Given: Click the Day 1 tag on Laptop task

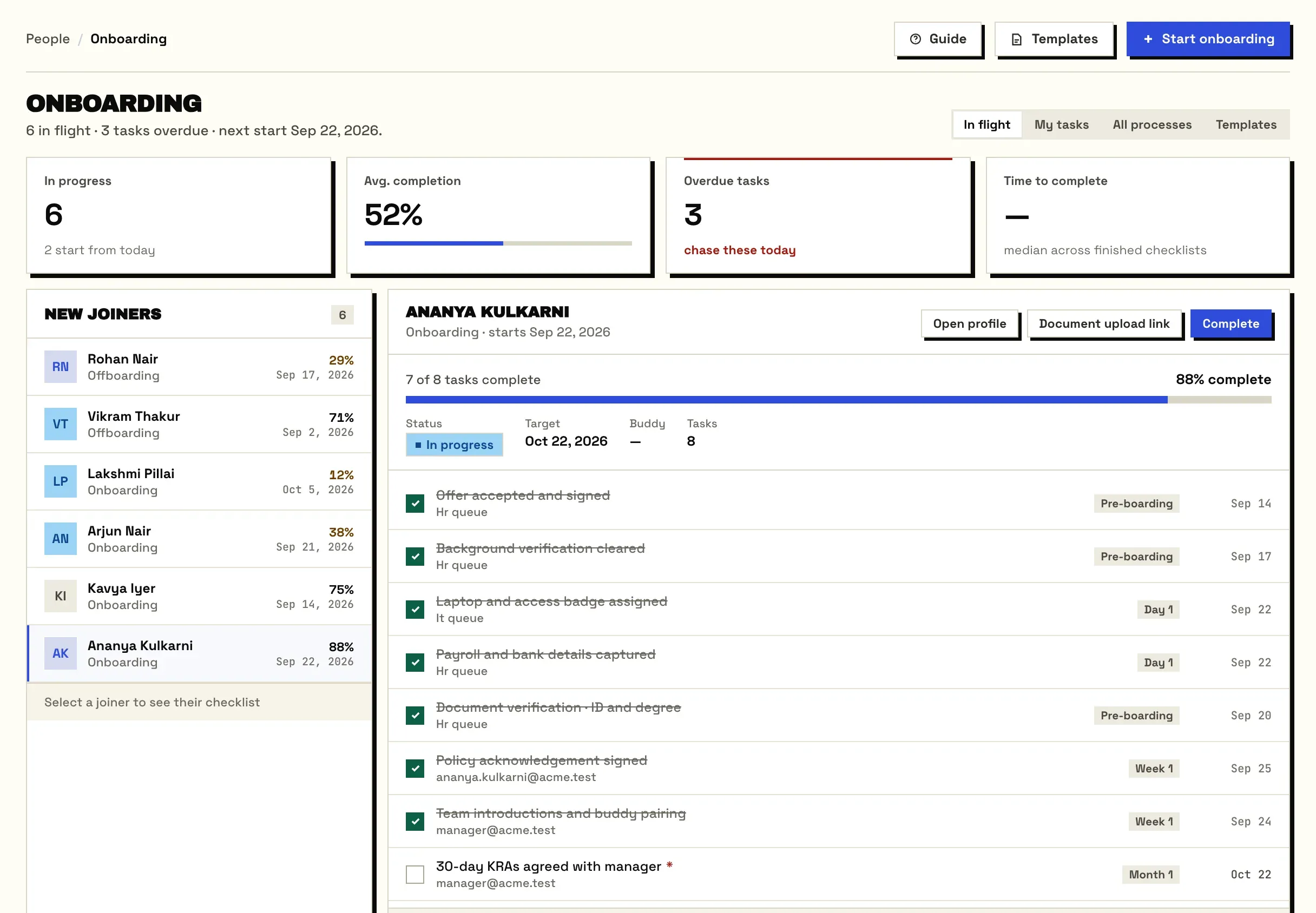Looking at the screenshot, I should 1158,609.
